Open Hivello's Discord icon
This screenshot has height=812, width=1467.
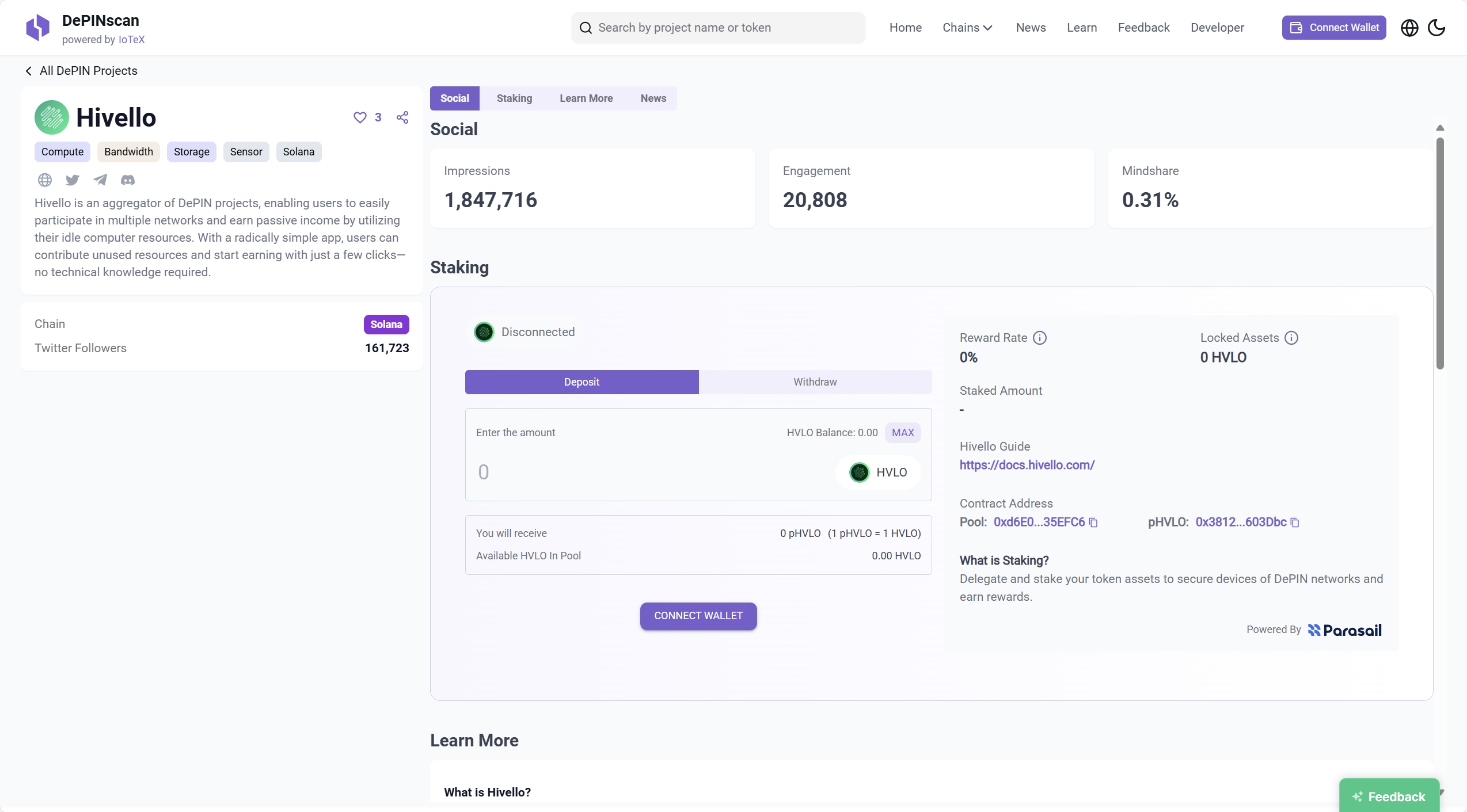pyautogui.click(x=128, y=180)
